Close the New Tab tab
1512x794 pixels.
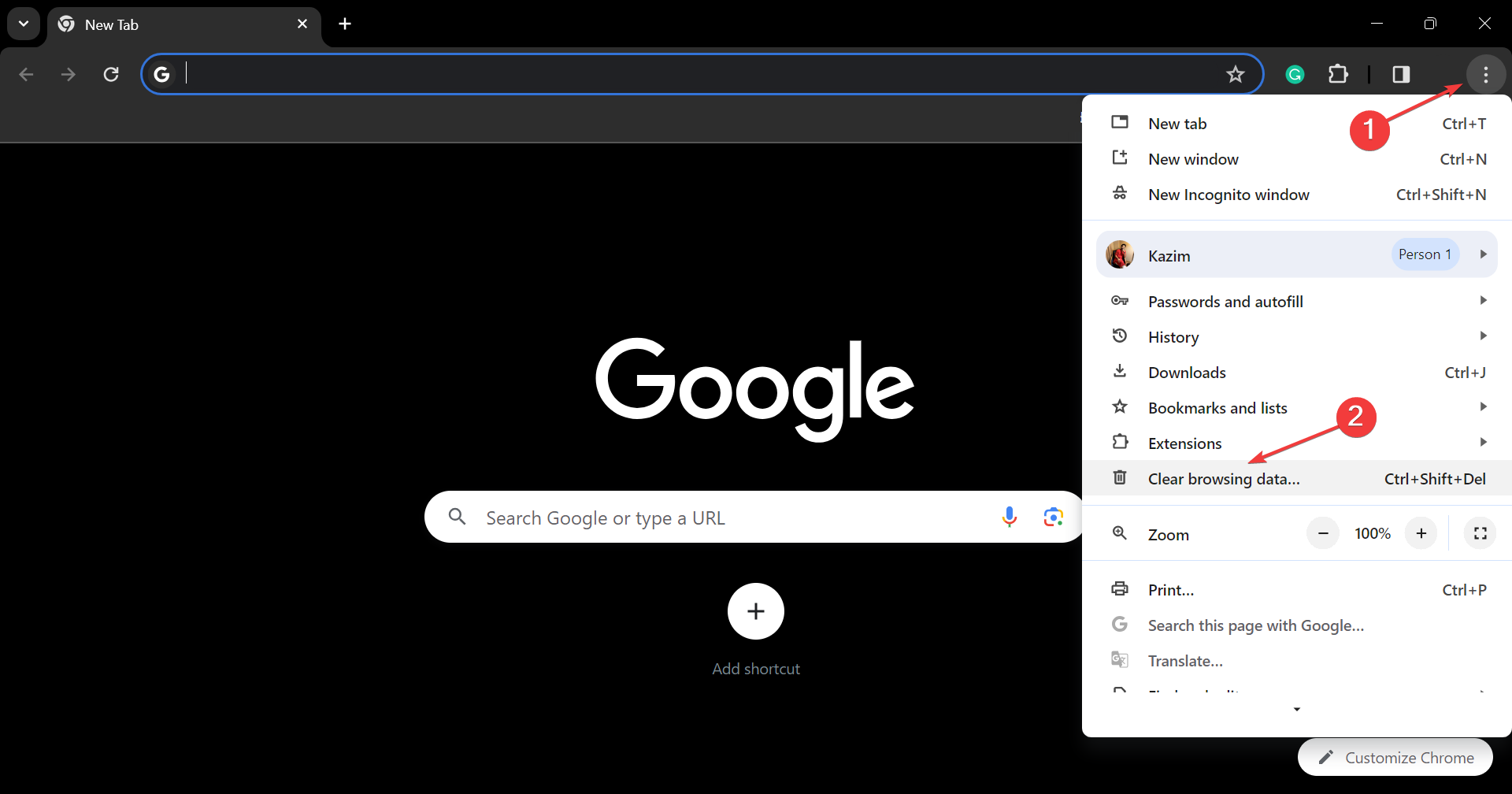coord(302,24)
